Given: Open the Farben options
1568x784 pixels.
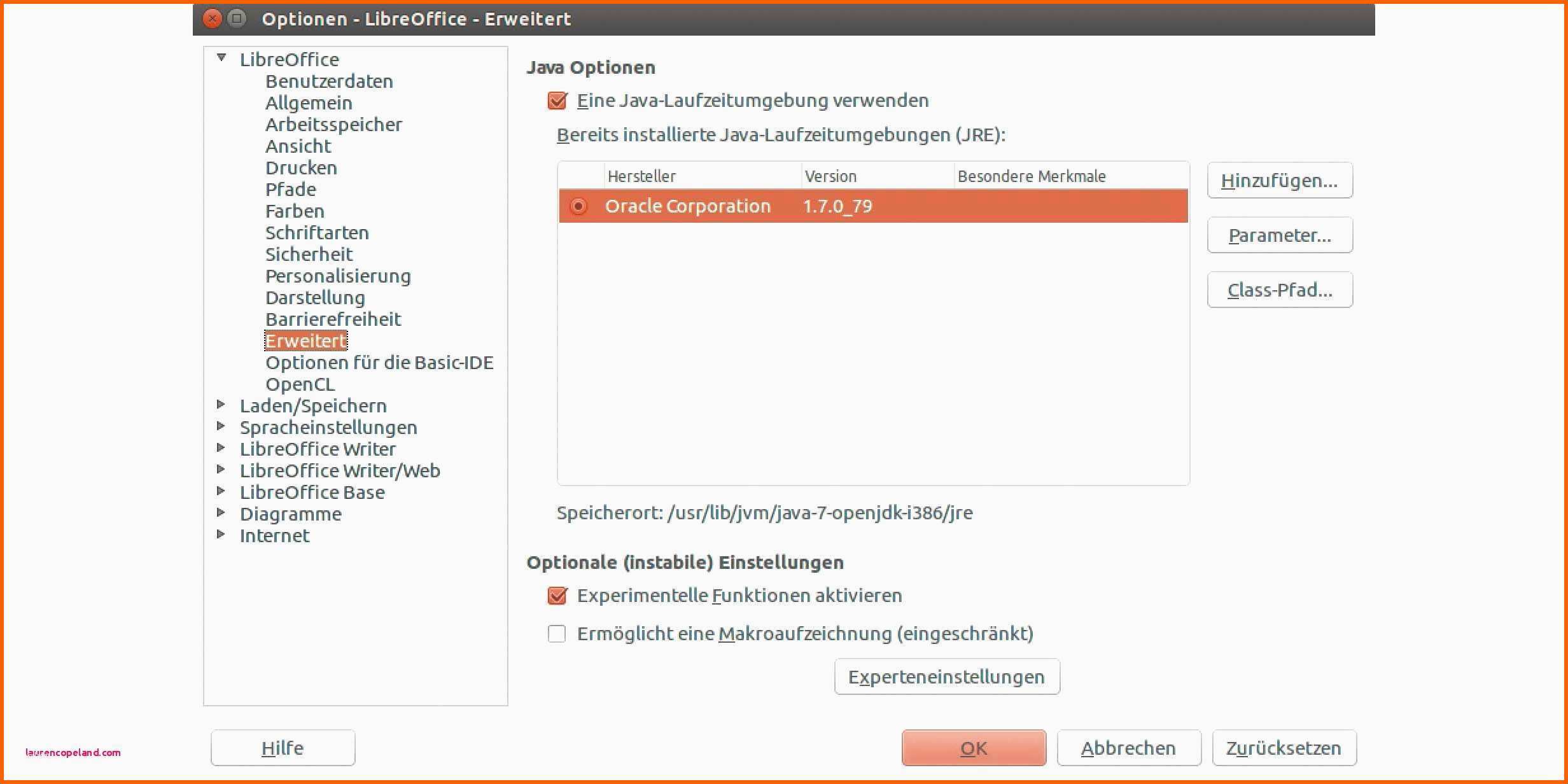Looking at the screenshot, I should tap(295, 211).
